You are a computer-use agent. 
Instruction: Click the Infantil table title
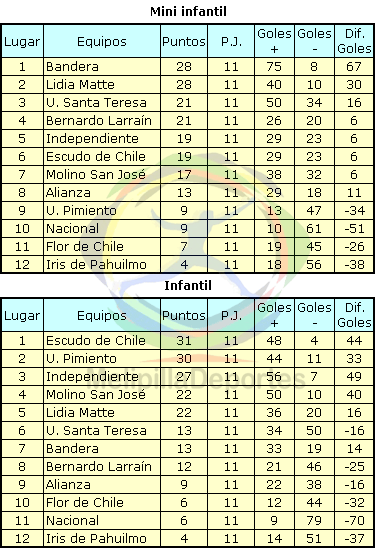[x=188, y=286]
